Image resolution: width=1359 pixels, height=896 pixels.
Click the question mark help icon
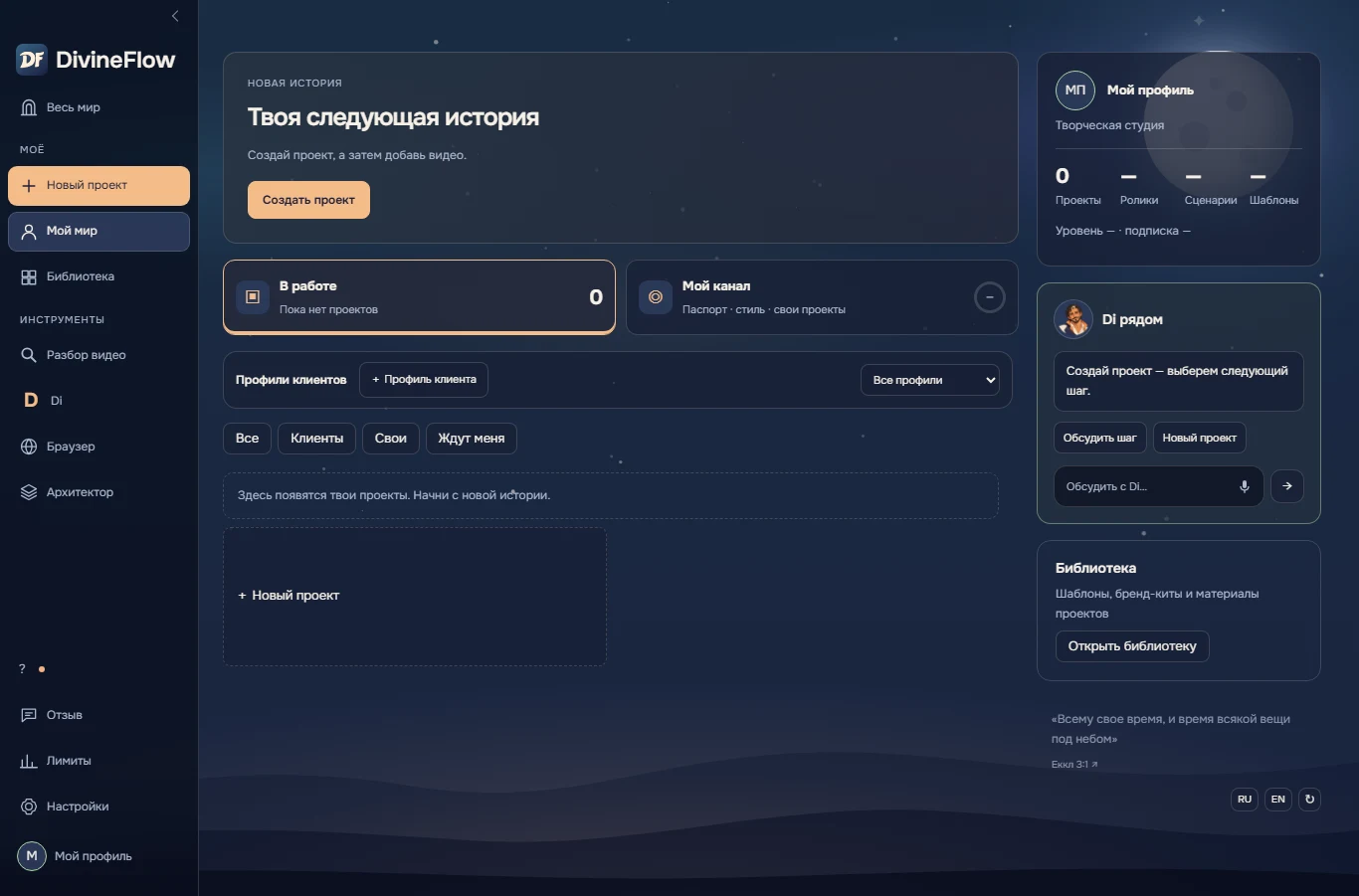coord(22,669)
